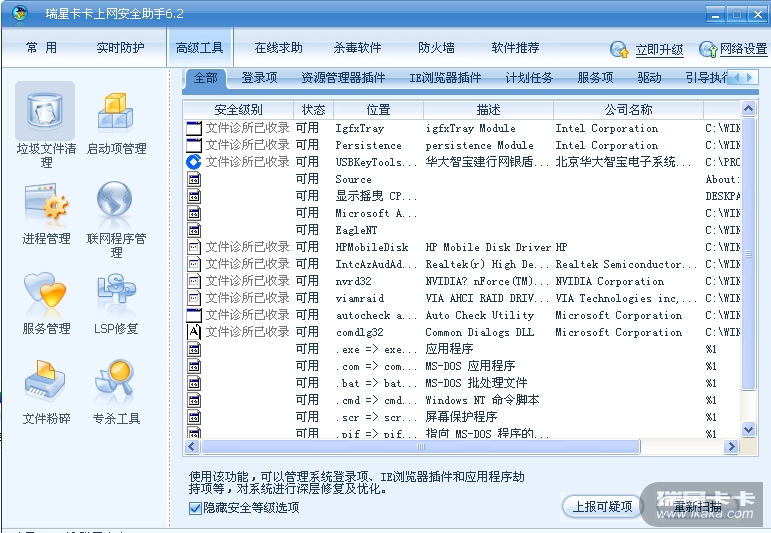The width and height of the screenshot is (771, 533).
Task: Click the vertical scrollbar thumb
Action: [x=748, y=254]
